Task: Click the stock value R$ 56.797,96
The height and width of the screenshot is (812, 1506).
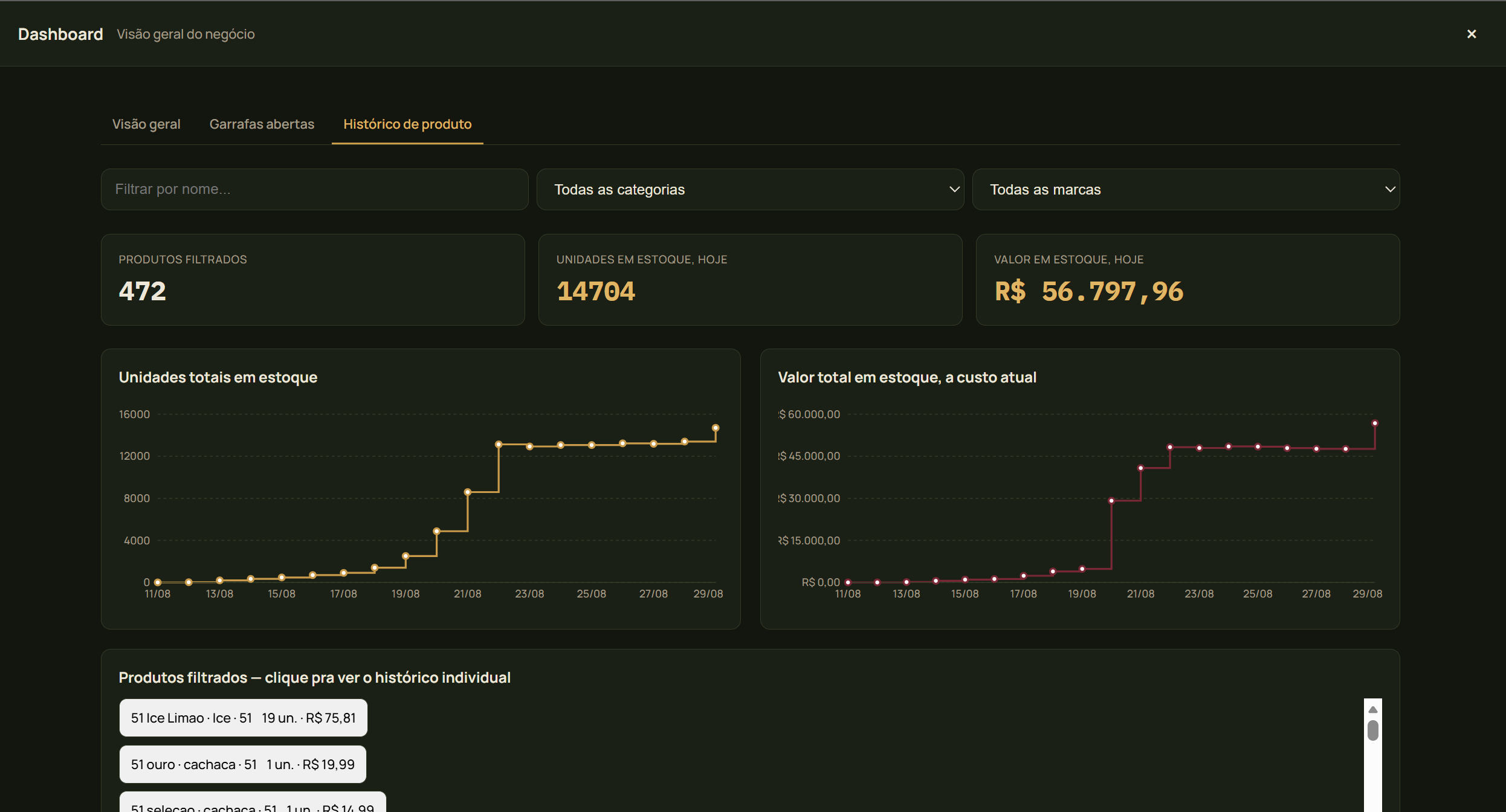Action: coord(1089,291)
